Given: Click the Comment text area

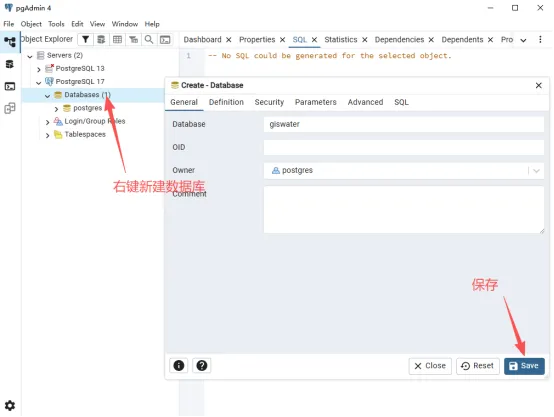Looking at the screenshot, I should tap(403, 210).
